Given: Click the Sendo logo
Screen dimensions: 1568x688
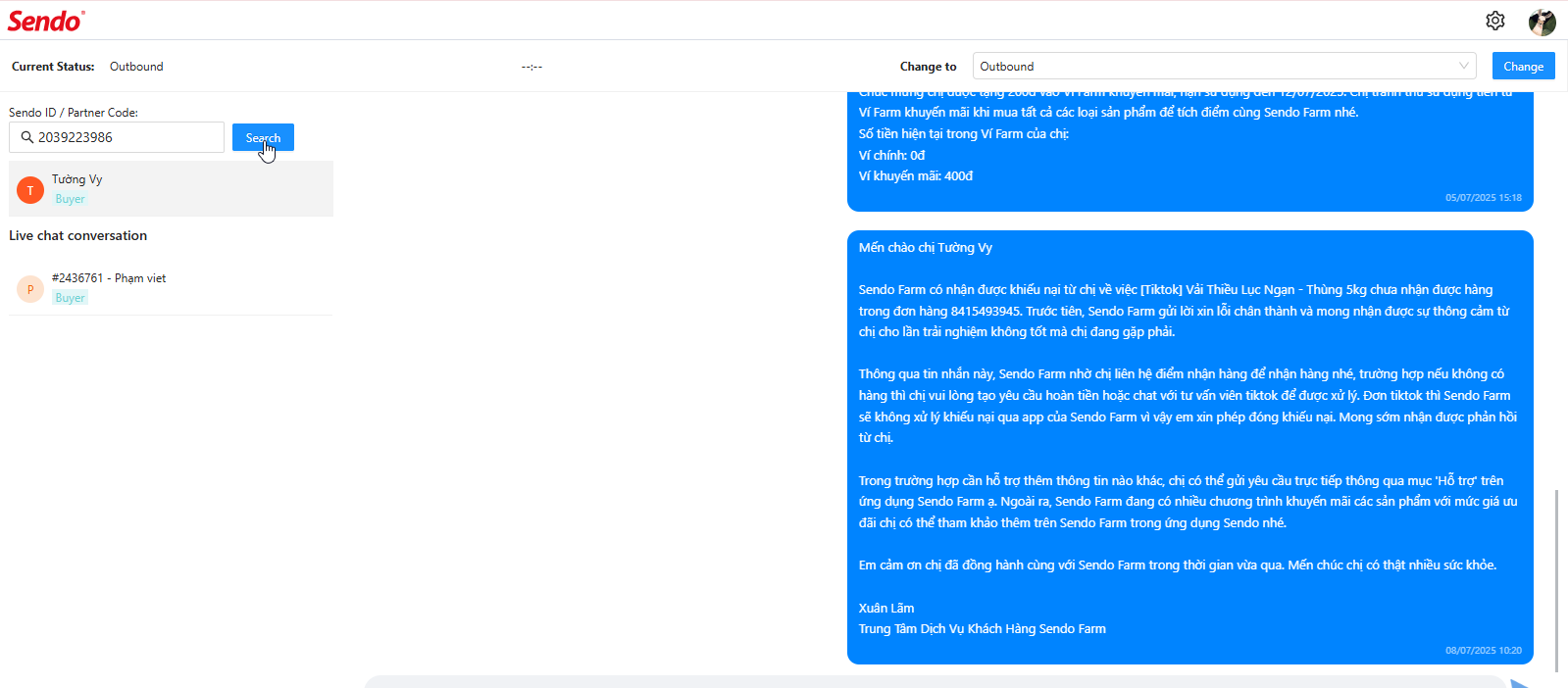Looking at the screenshot, I should pyautogui.click(x=46, y=21).
